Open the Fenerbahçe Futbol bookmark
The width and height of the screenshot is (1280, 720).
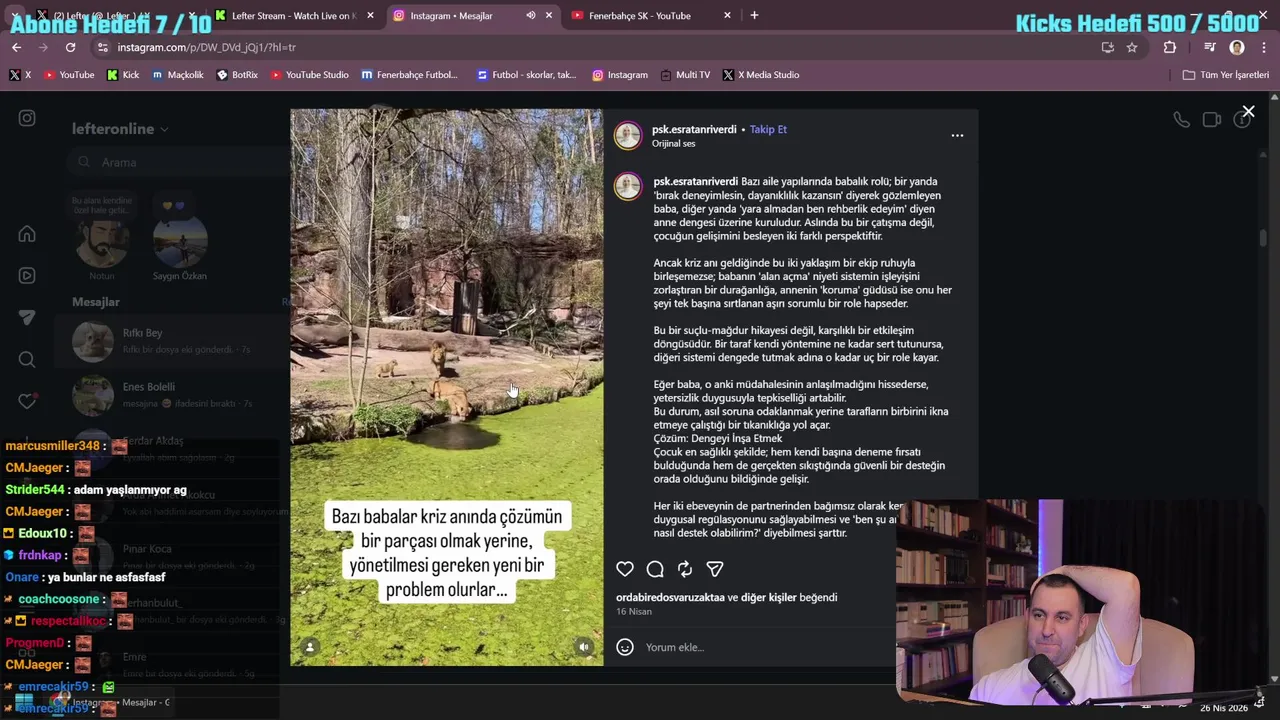point(409,75)
